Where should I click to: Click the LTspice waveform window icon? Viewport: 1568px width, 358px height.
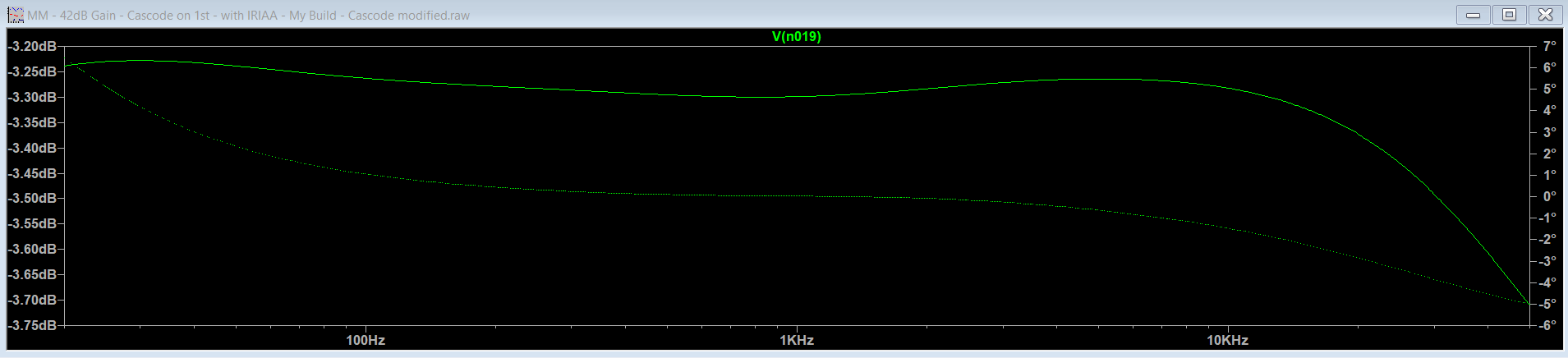pos(16,15)
